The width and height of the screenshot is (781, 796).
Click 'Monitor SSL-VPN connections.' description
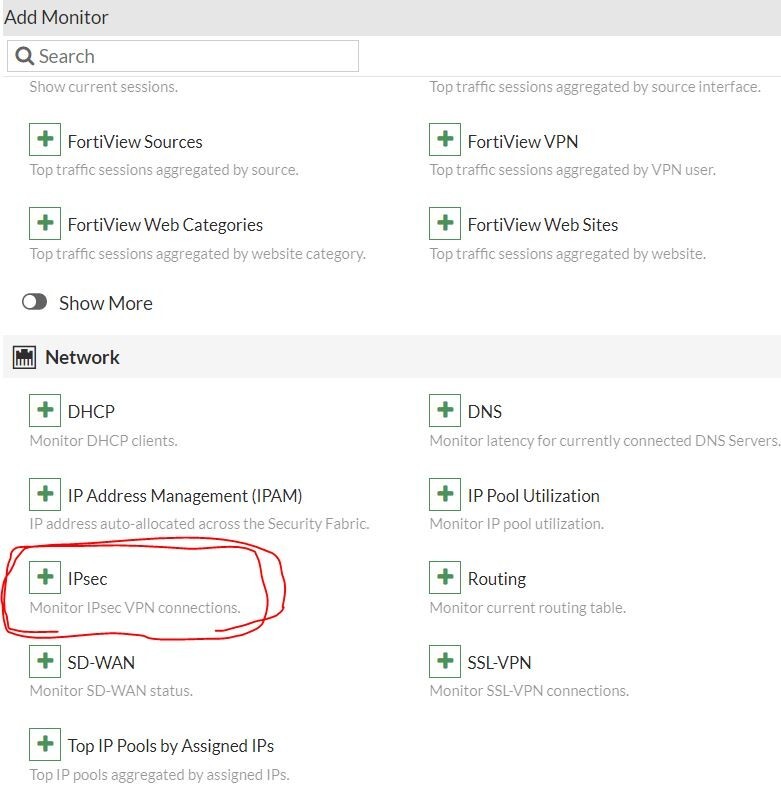(529, 690)
